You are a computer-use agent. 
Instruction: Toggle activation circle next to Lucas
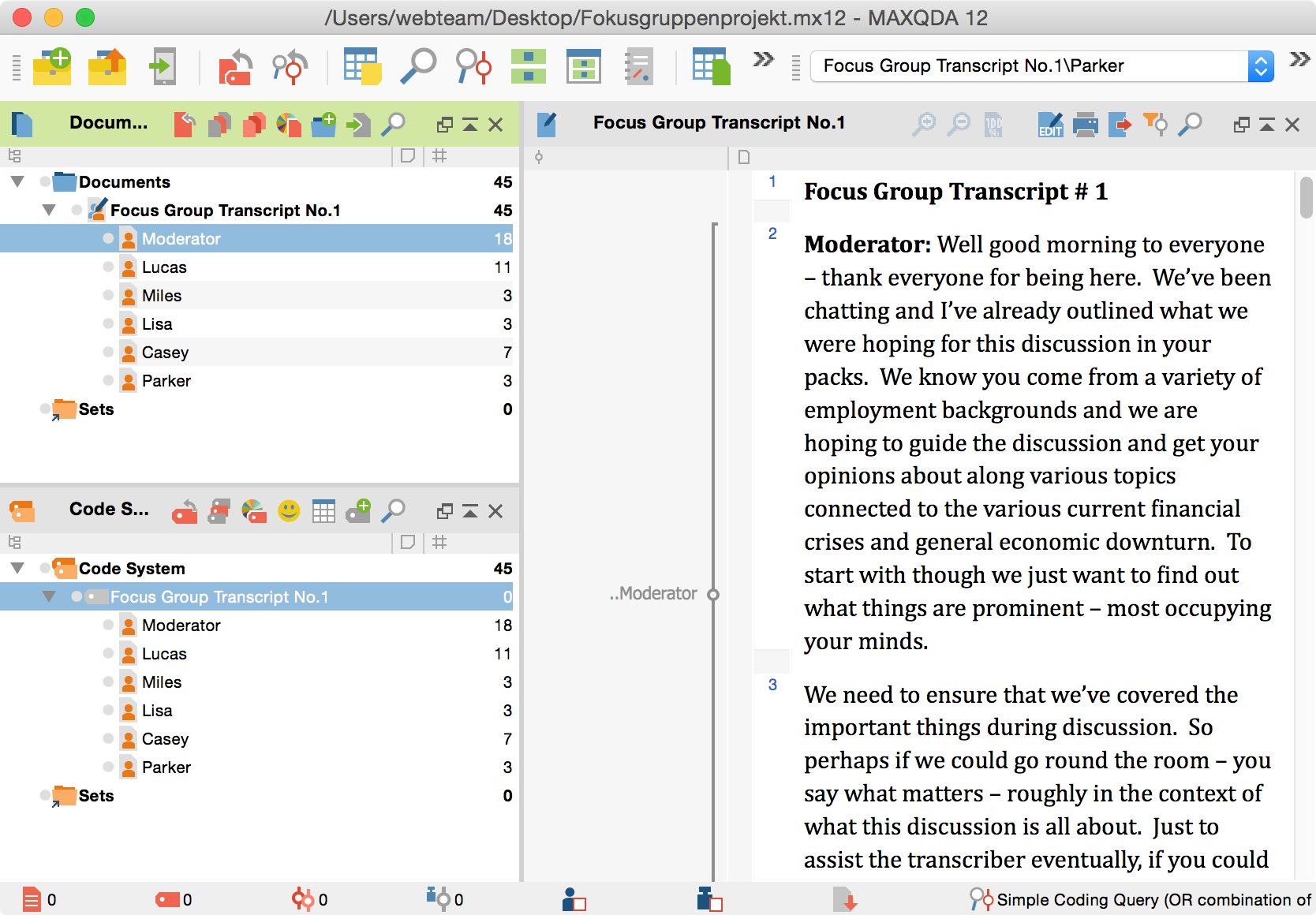(x=108, y=267)
